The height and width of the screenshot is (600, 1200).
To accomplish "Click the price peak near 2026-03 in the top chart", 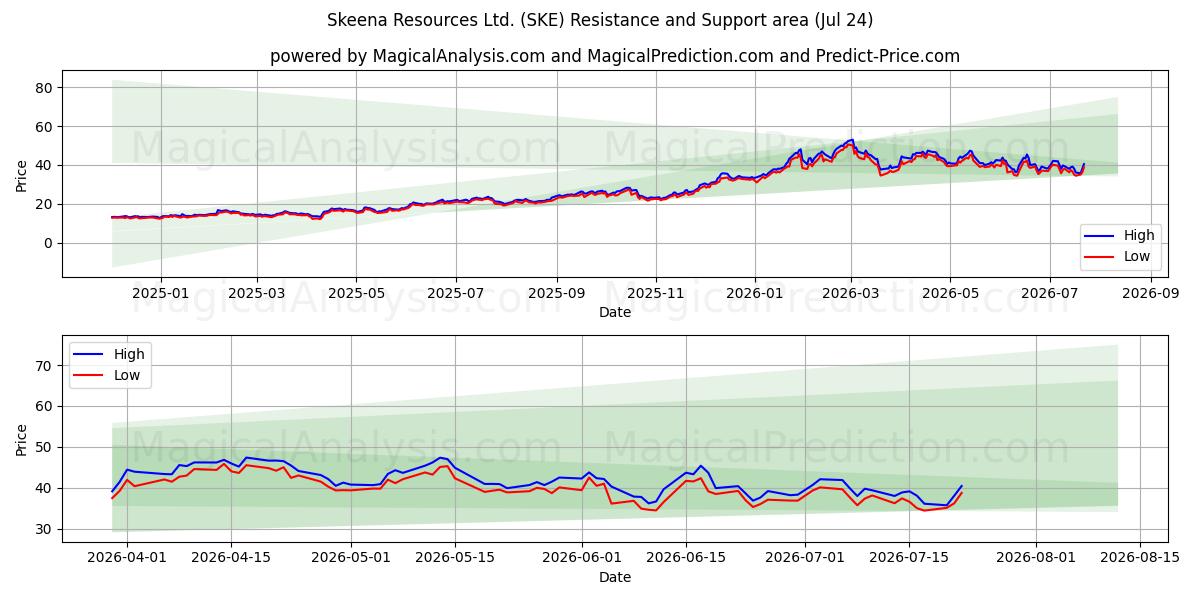I will click(x=851, y=140).
